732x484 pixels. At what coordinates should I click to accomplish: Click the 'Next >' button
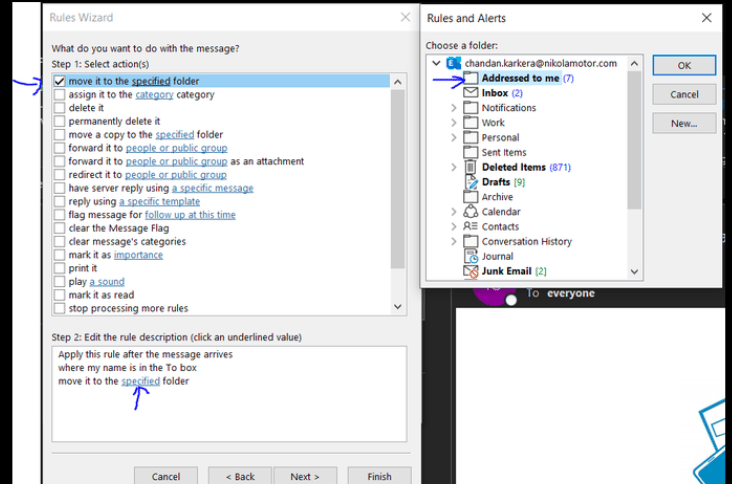coord(305,476)
